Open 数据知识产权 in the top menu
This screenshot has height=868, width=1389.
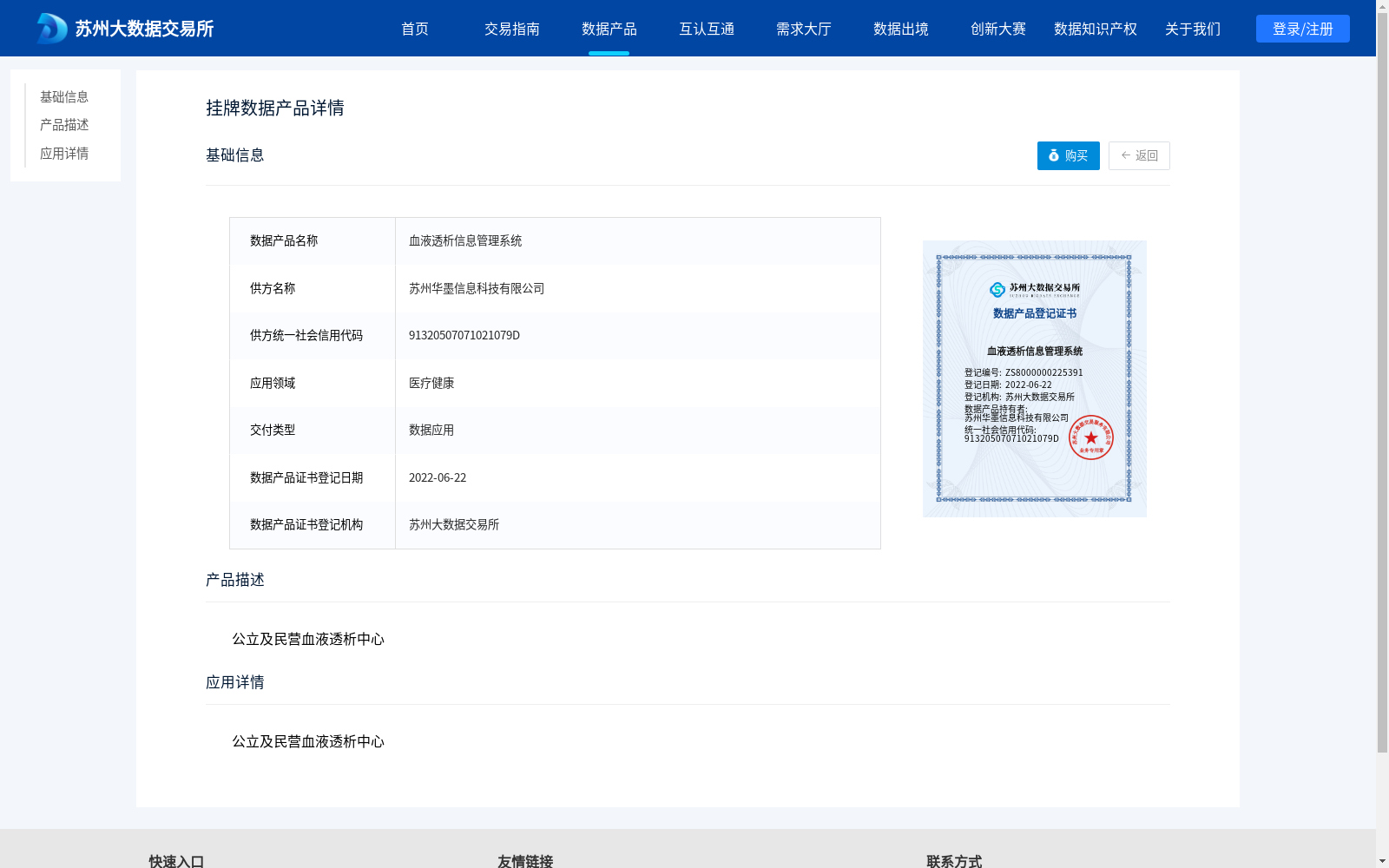click(1096, 29)
